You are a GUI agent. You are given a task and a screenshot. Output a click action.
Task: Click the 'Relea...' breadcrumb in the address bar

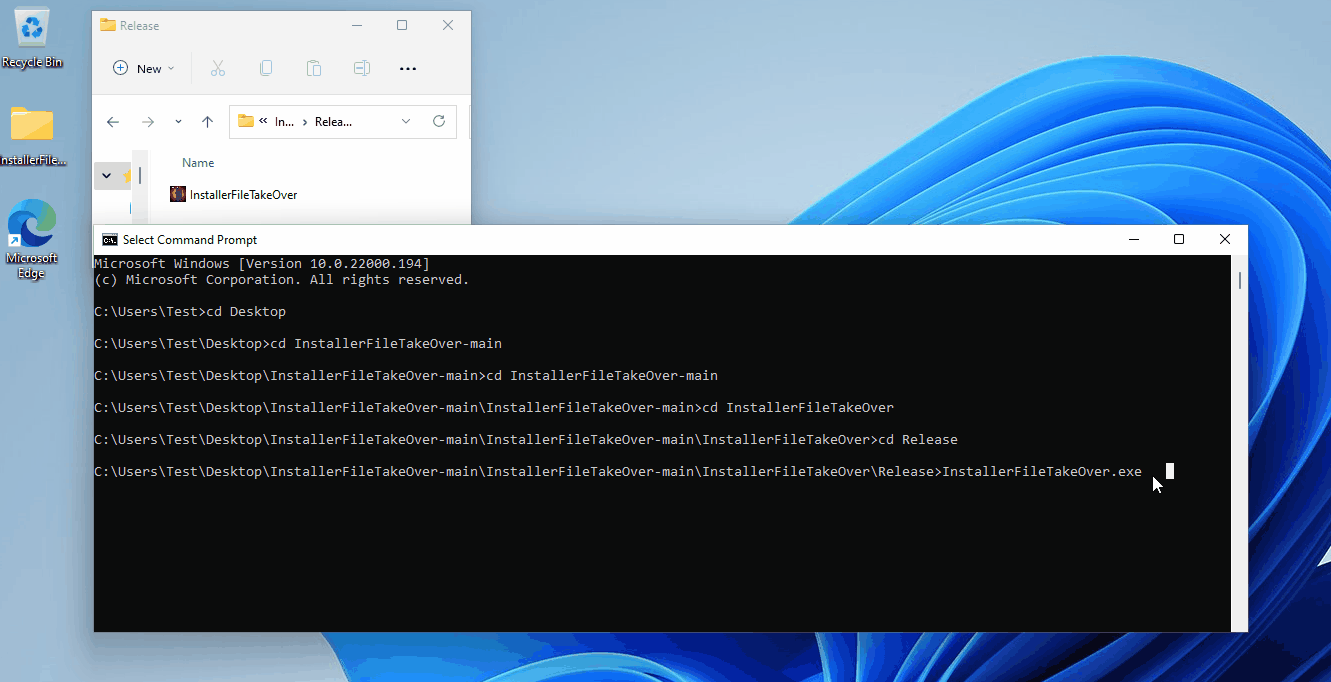point(333,122)
